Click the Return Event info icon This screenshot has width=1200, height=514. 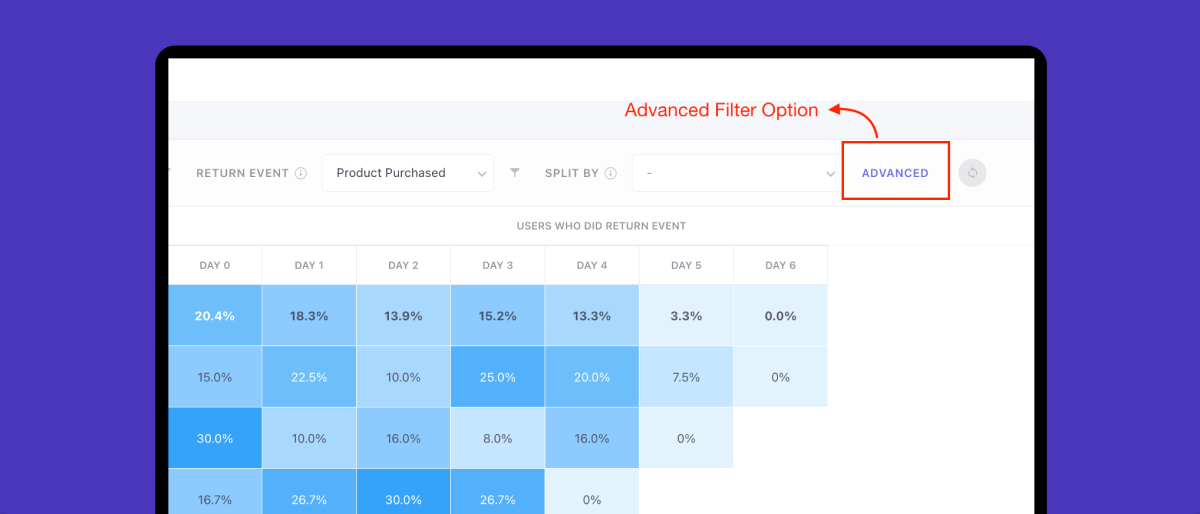(300, 173)
